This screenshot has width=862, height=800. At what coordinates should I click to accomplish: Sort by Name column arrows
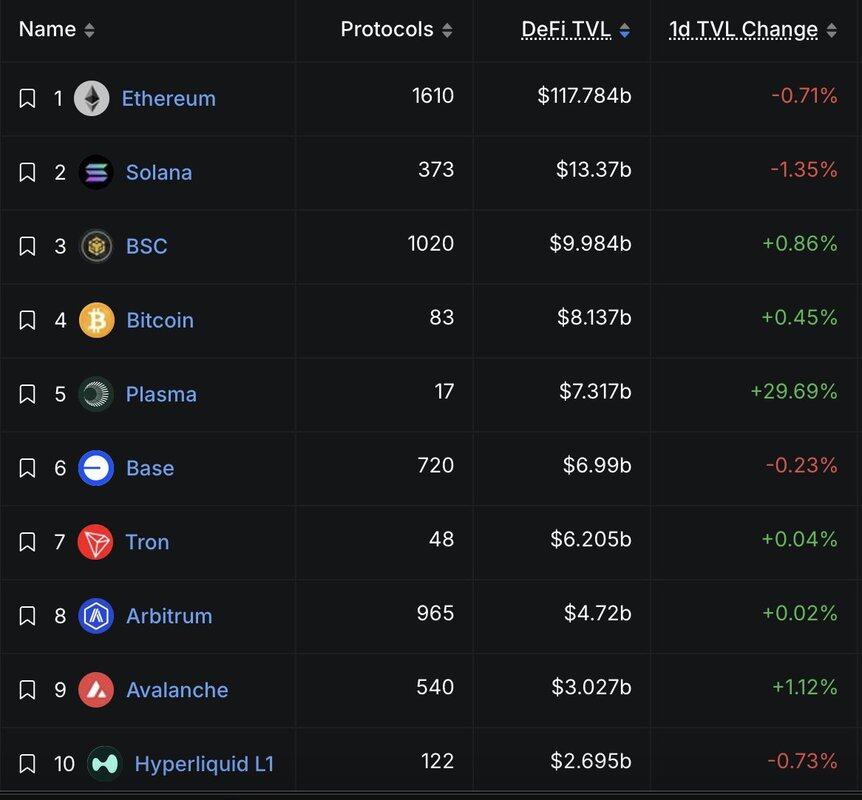click(89, 30)
